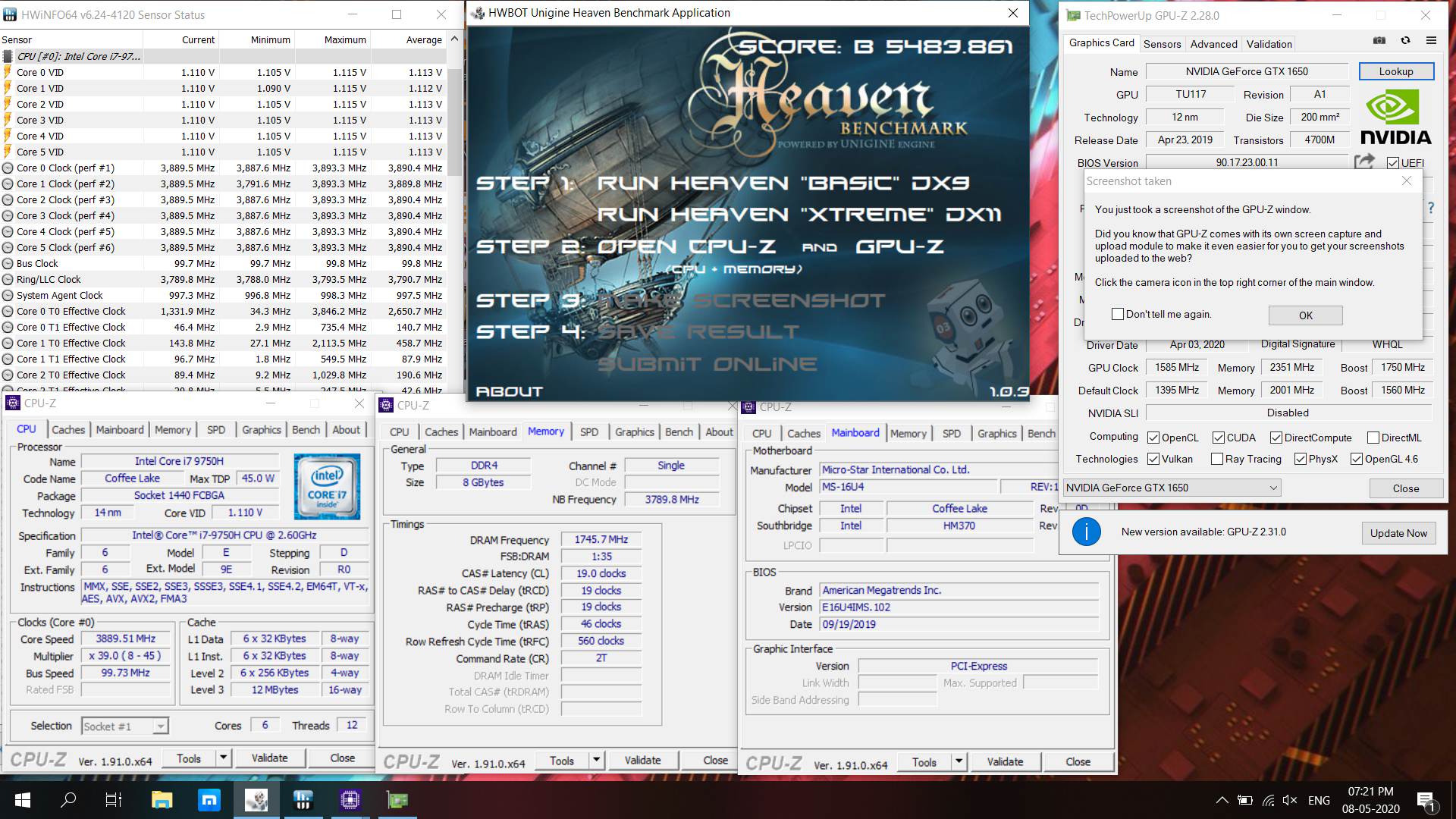The height and width of the screenshot is (819, 1456).
Task: Click the Ring/LLC Clock sensor row
Action: 224,279
